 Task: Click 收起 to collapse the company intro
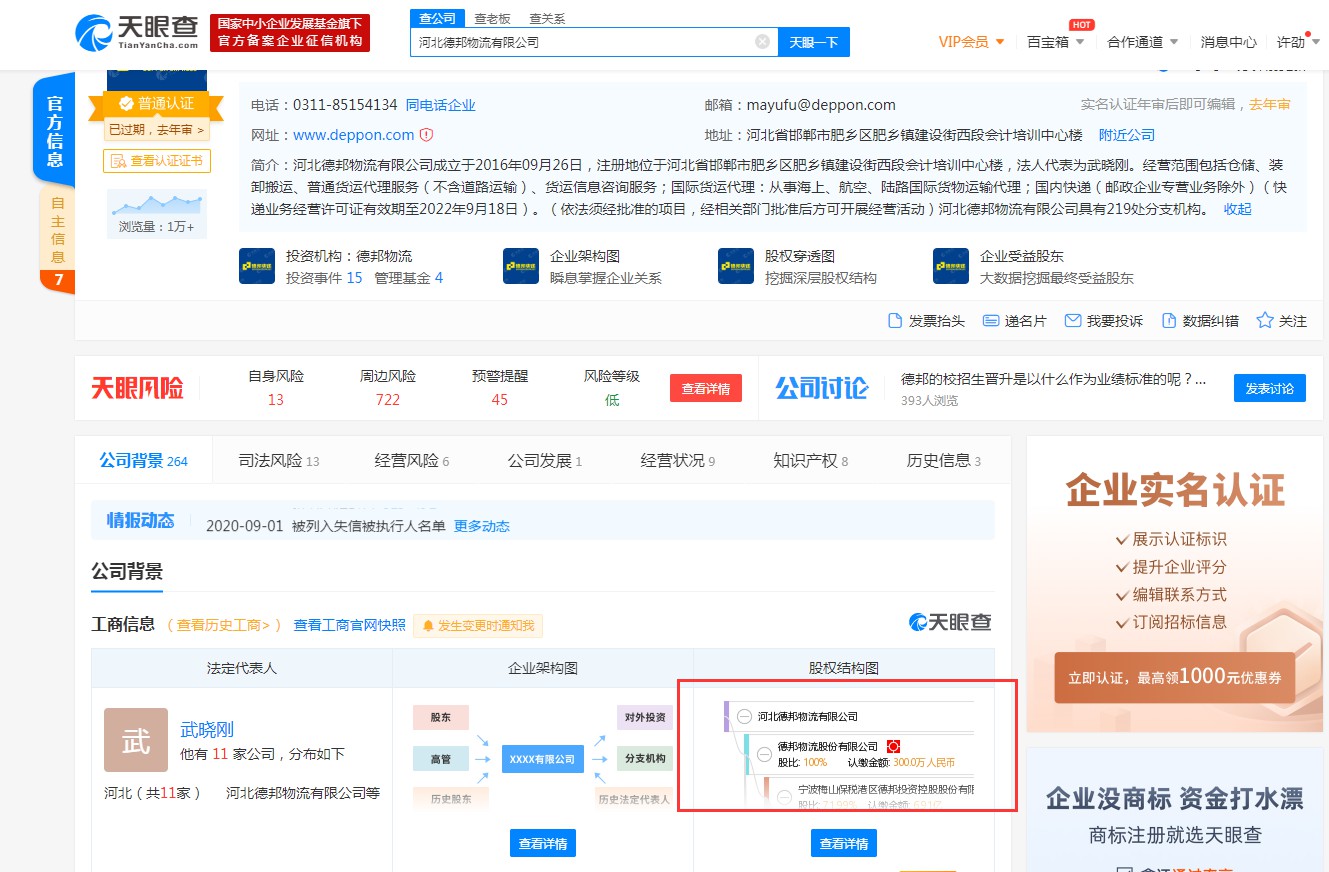point(1237,209)
